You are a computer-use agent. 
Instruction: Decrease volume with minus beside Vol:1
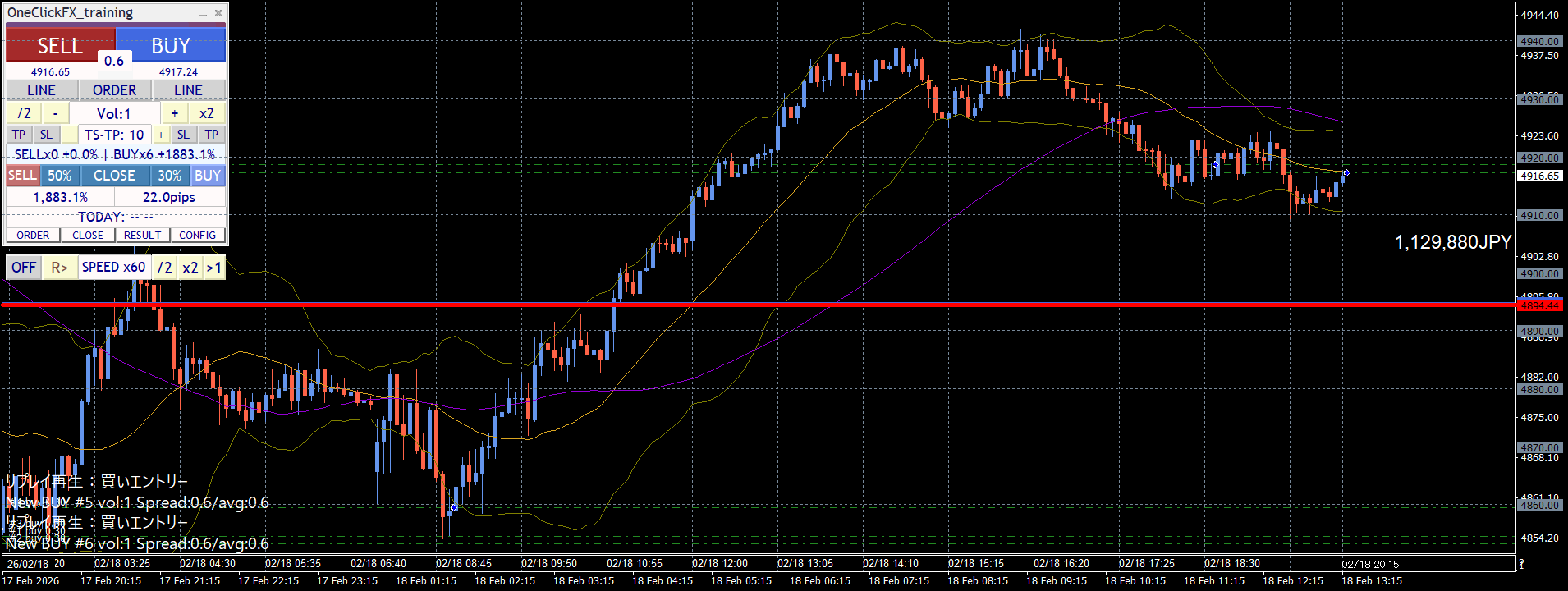pos(55,113)
